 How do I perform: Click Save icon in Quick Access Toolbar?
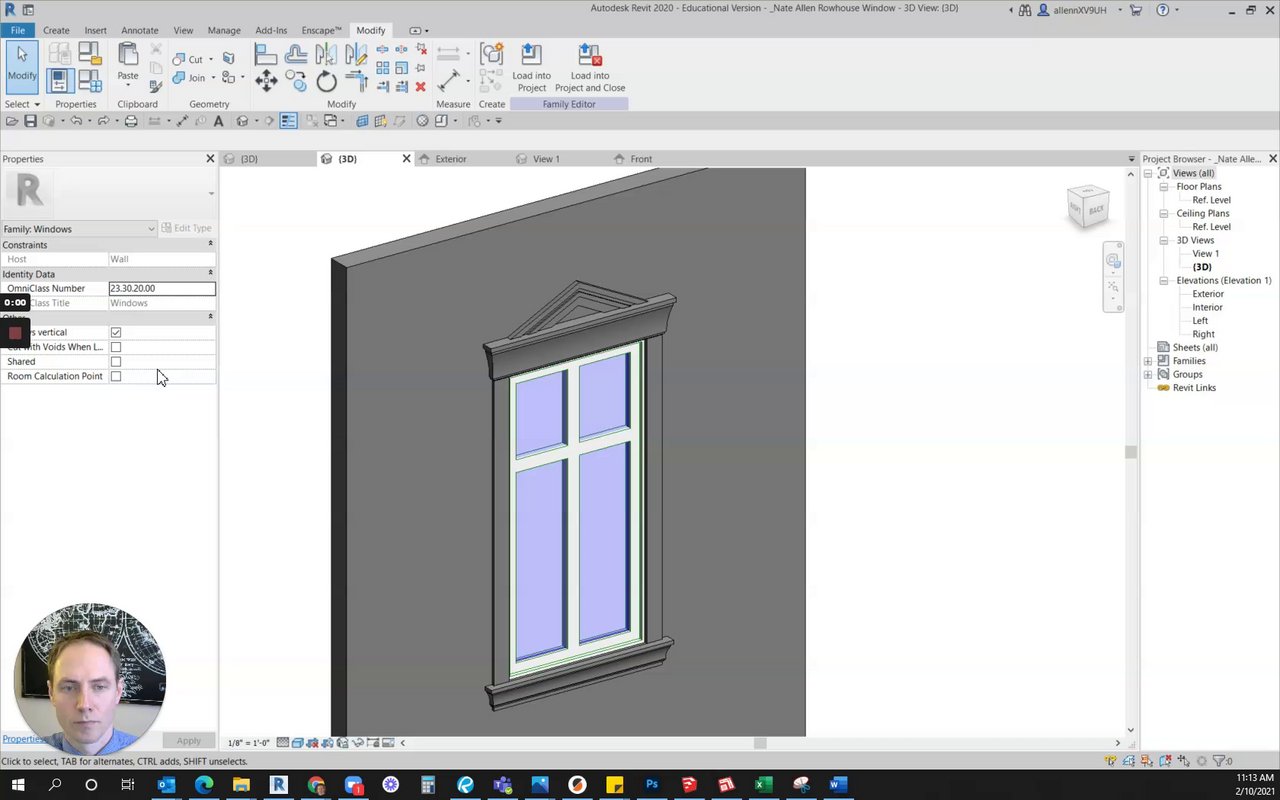(x=30, y=121)
